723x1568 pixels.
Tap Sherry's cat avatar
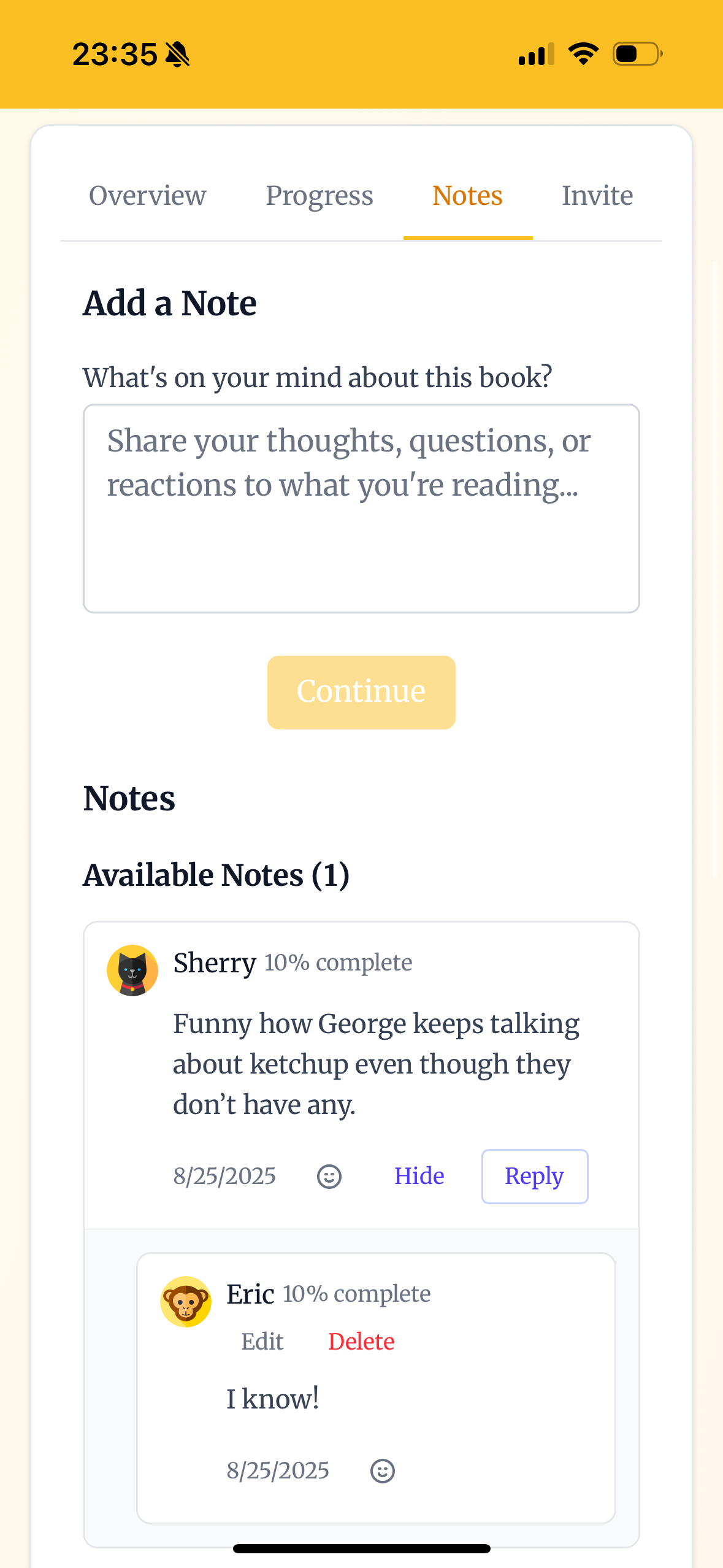click(x=132, y=970)
